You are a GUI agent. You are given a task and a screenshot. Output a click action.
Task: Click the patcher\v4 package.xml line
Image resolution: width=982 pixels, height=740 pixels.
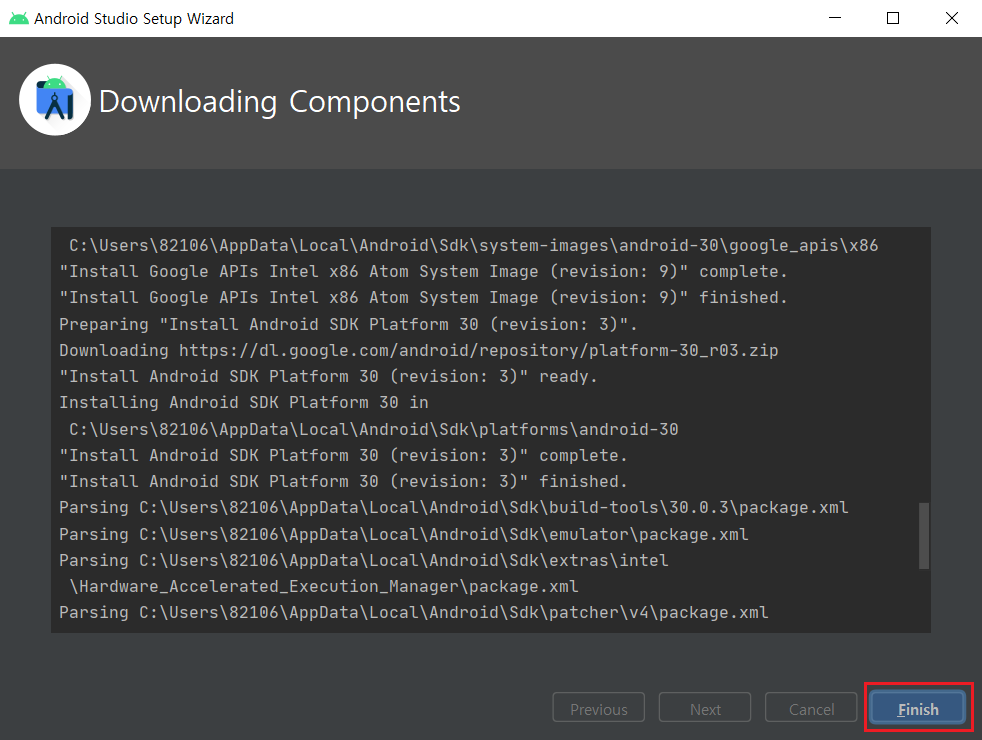[413, 612]
